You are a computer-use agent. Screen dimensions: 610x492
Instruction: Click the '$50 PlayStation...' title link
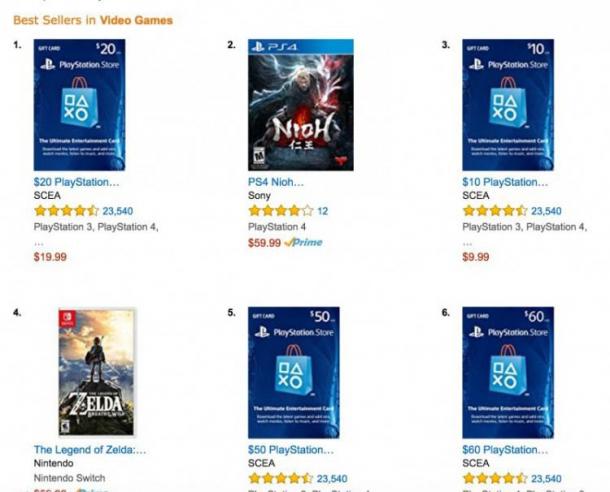pyautogui.click(x=291, y=450)
